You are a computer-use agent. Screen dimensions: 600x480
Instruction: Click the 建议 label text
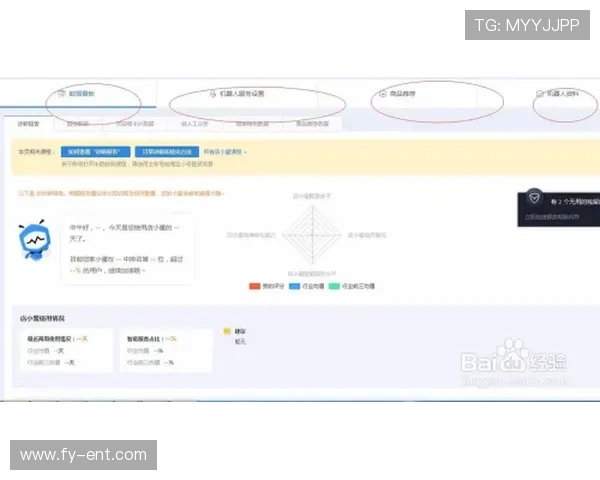click(x=240, y=331)
